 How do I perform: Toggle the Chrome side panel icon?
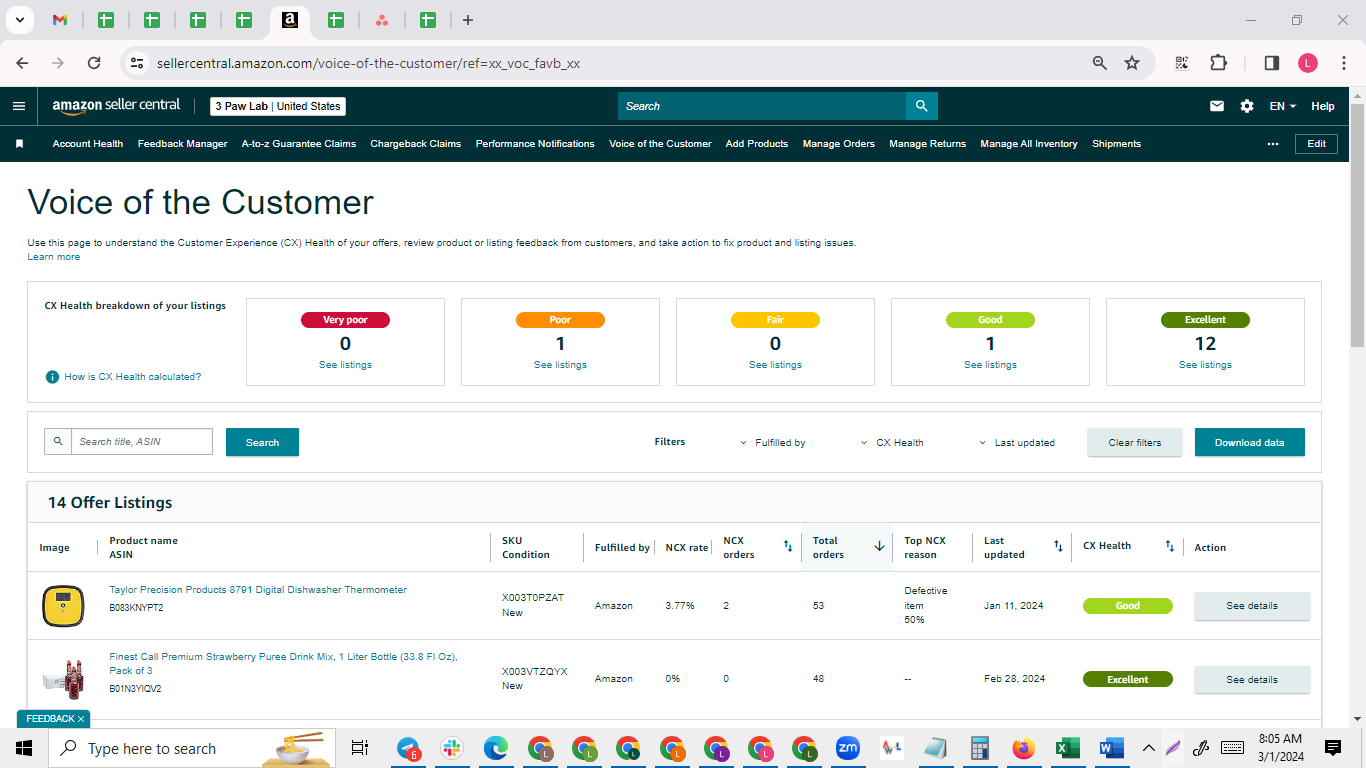click(x=1272, y=63)
